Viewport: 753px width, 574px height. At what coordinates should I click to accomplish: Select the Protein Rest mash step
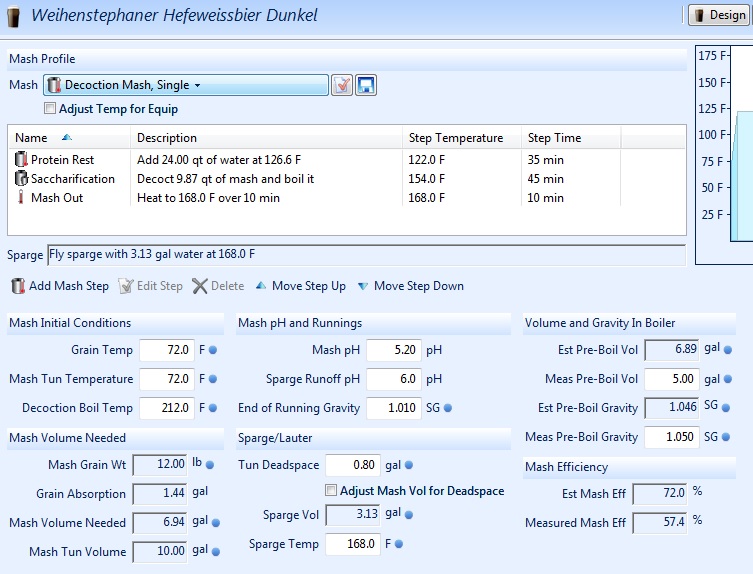coord(347,159)
